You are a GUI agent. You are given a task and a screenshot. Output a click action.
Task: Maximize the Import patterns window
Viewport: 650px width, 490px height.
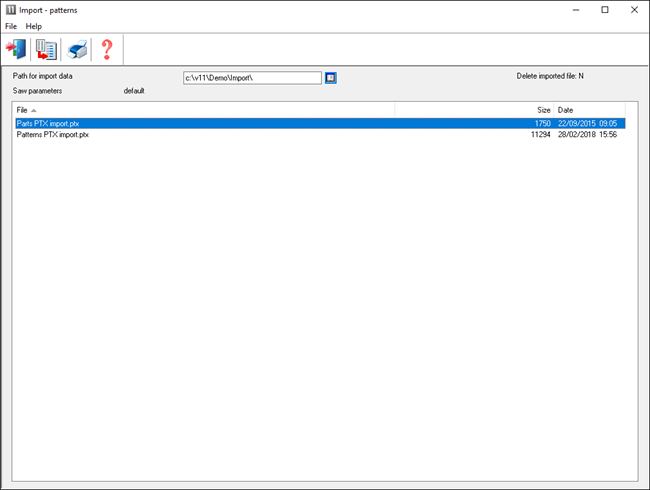(604, 9)
